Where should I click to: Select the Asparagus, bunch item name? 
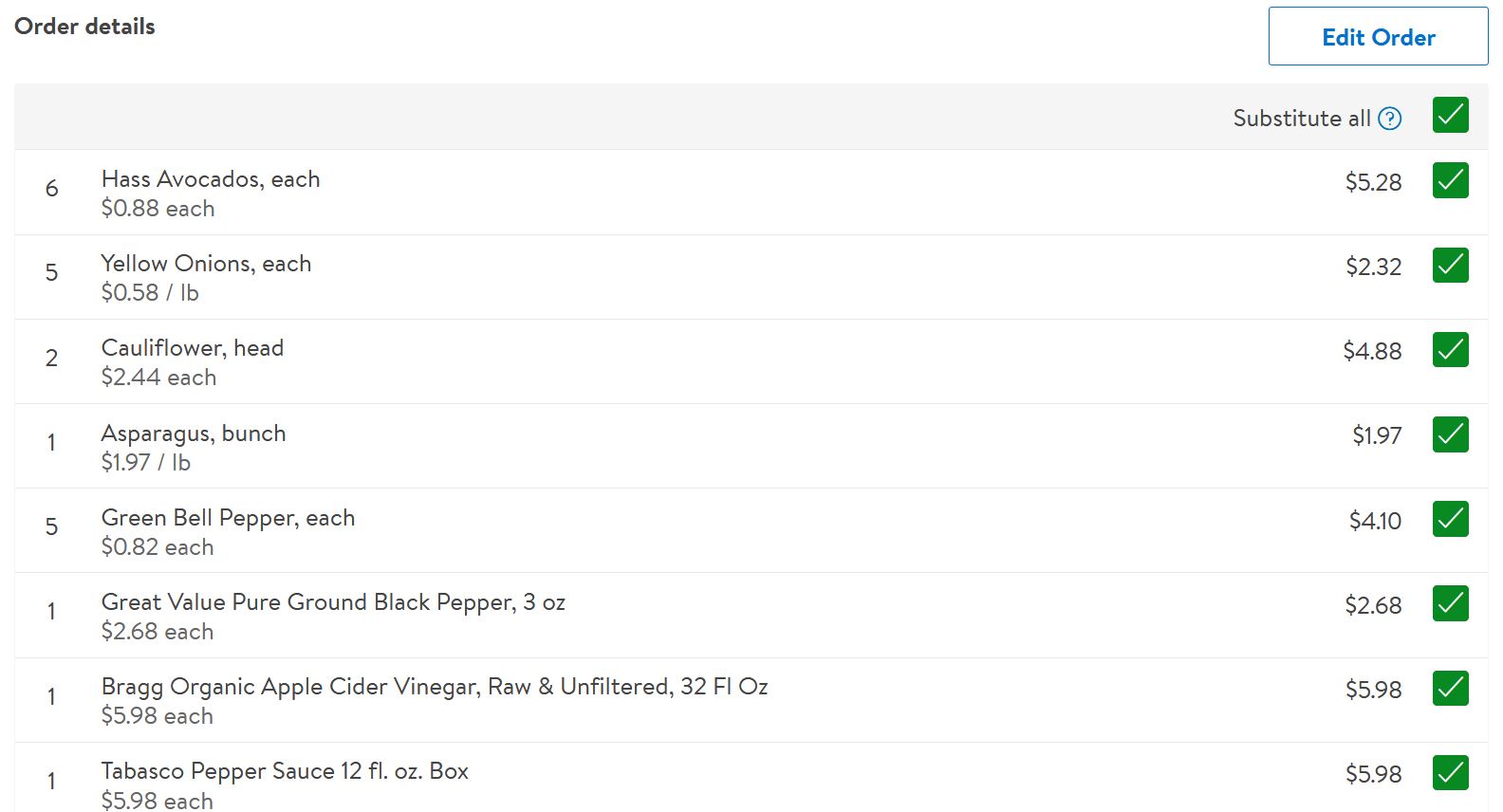click(x=194, y=434)
